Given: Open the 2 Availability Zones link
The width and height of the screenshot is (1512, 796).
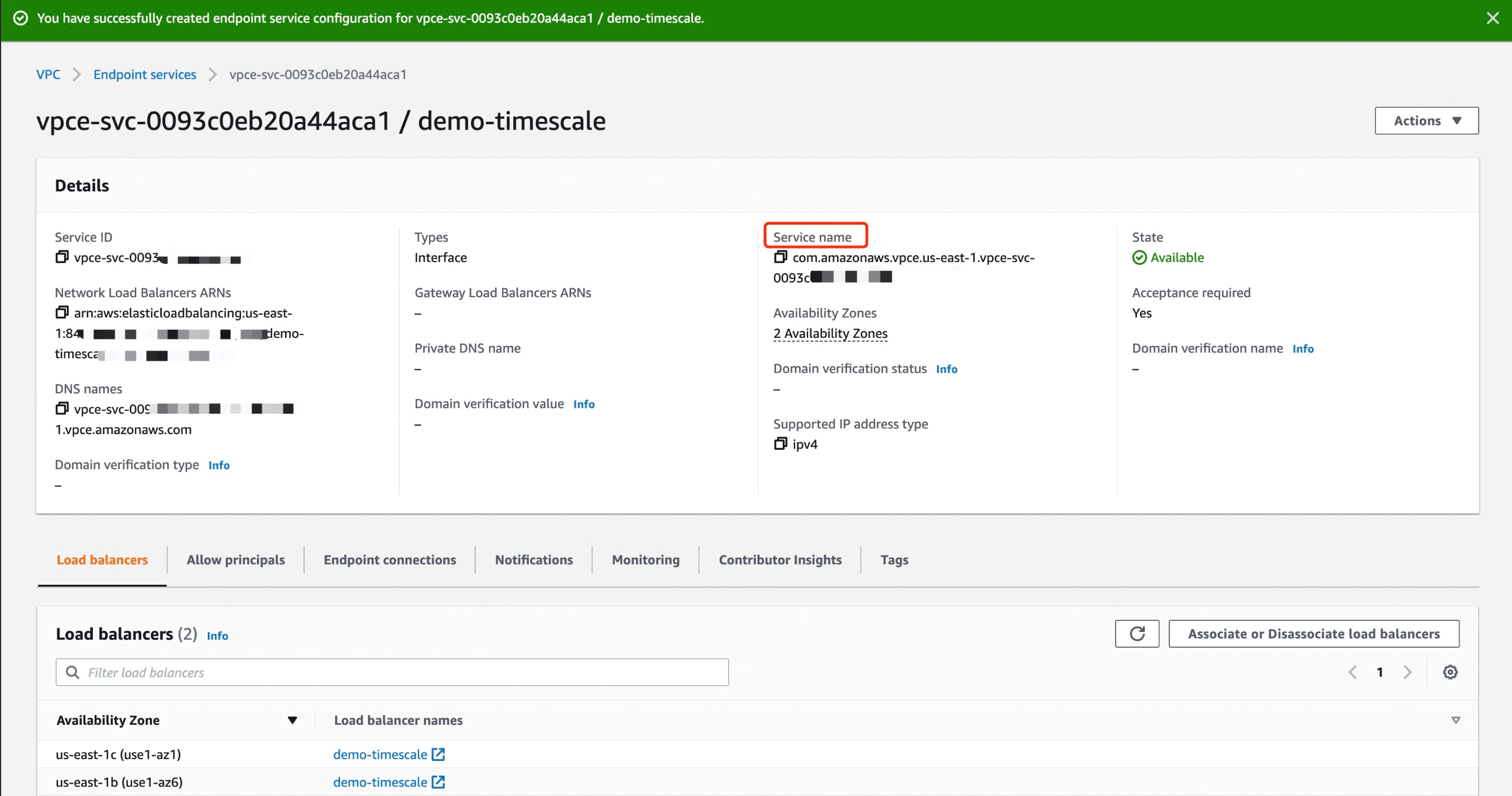Looking at the screenshot, I should pos(830,333).
